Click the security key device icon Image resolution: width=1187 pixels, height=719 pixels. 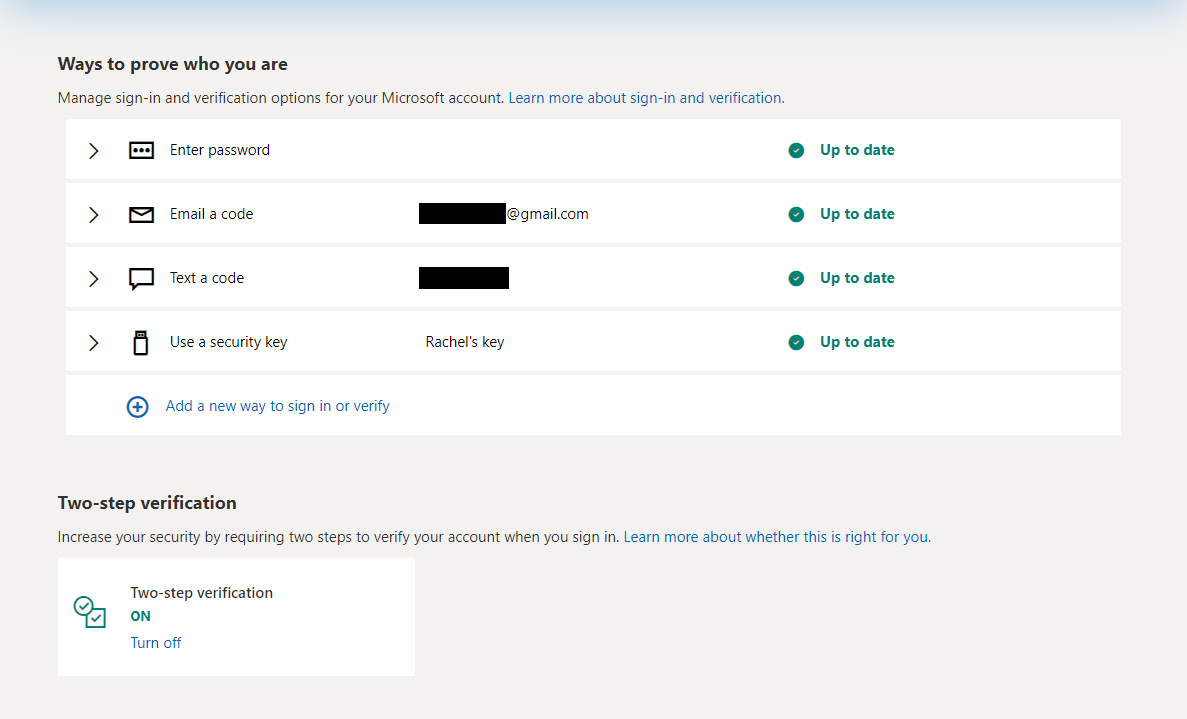coord(141,342)
